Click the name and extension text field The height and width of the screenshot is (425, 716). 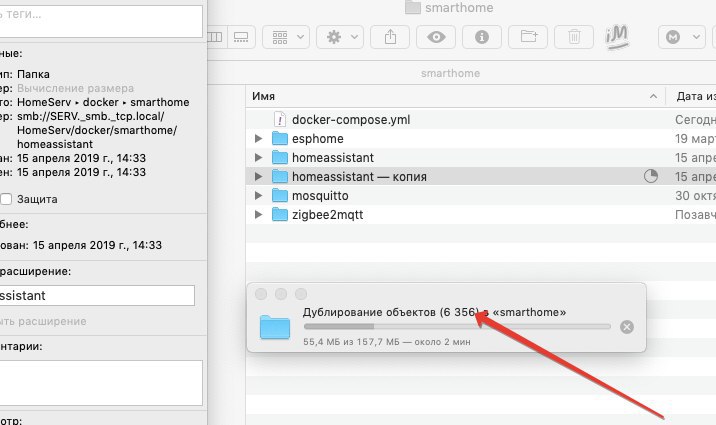point(97,296)
